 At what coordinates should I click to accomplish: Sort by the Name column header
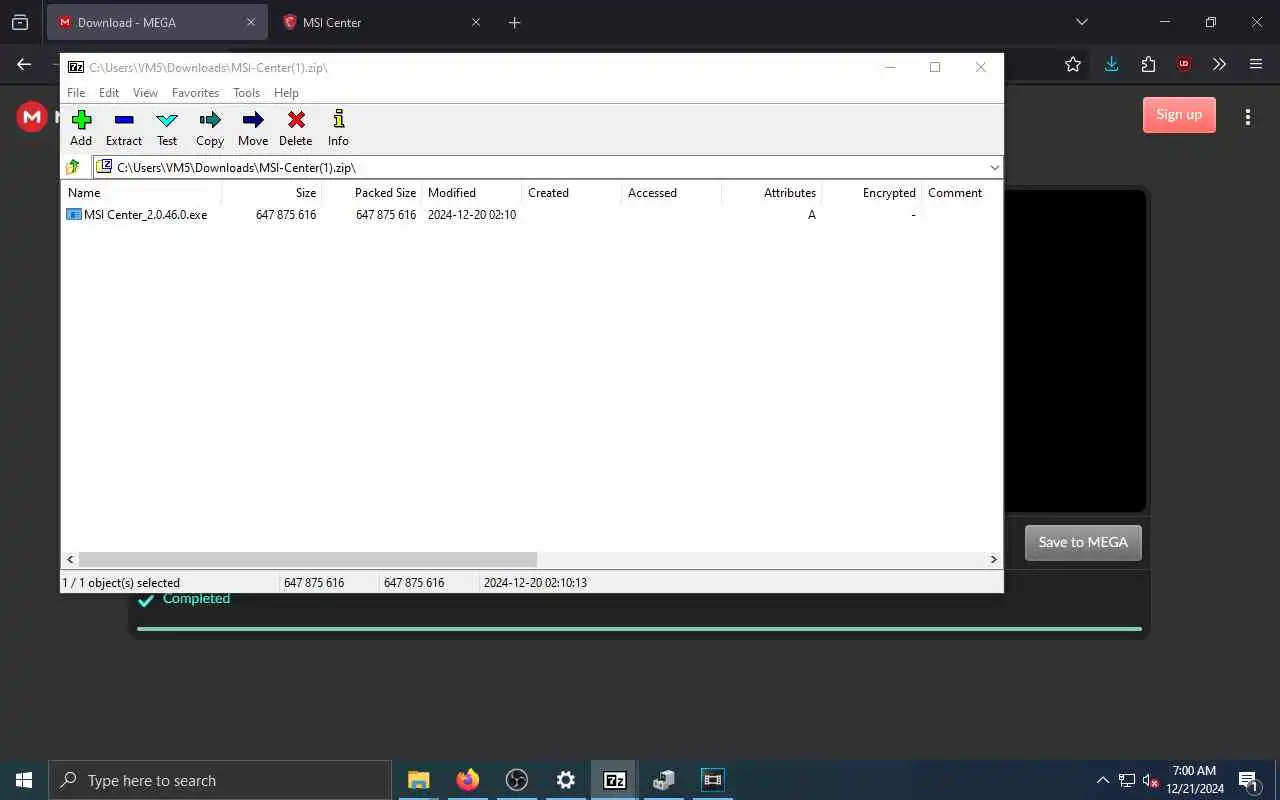coord(142,193)
